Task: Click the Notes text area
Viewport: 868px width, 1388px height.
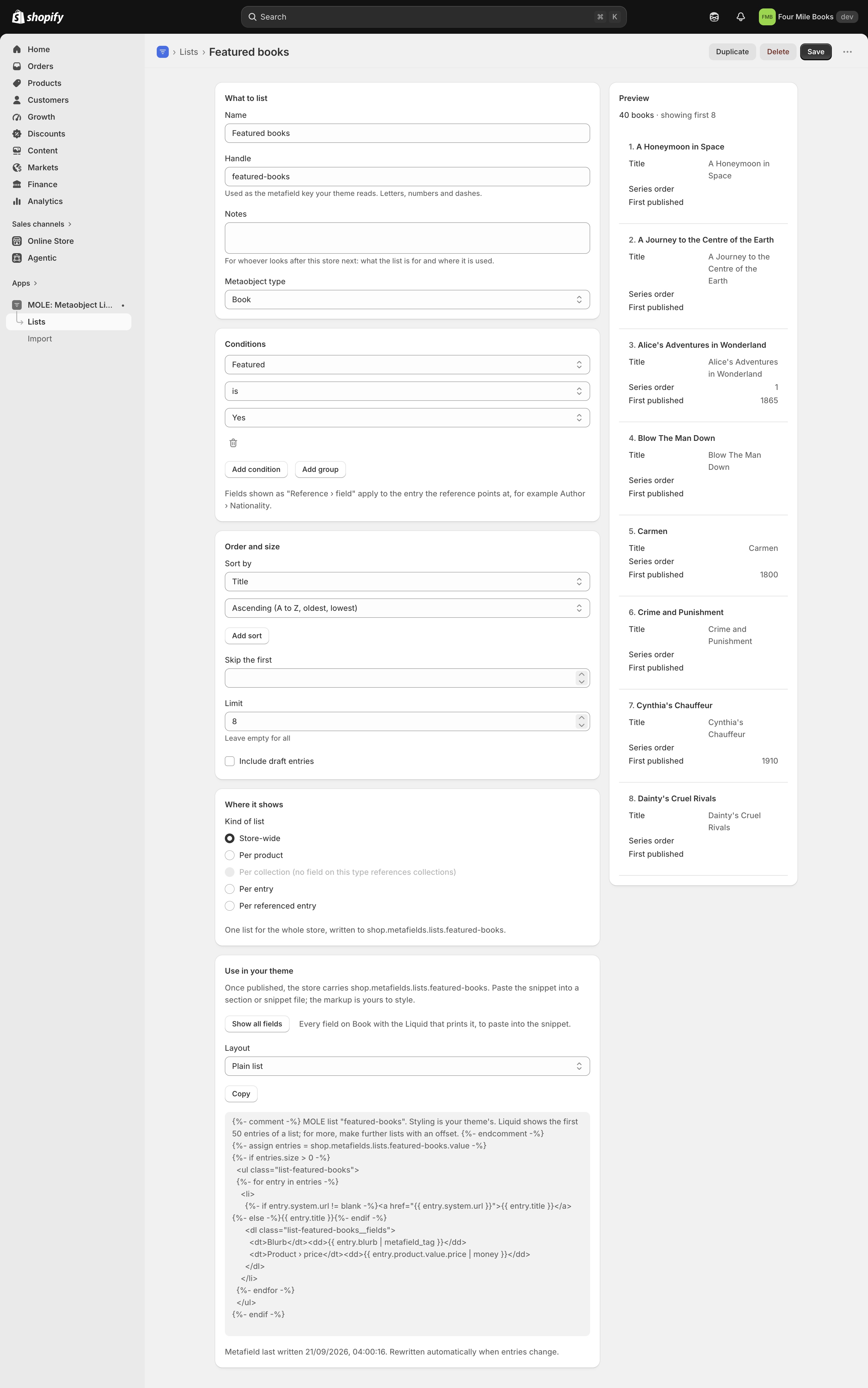Action: (x=407, y=238)
